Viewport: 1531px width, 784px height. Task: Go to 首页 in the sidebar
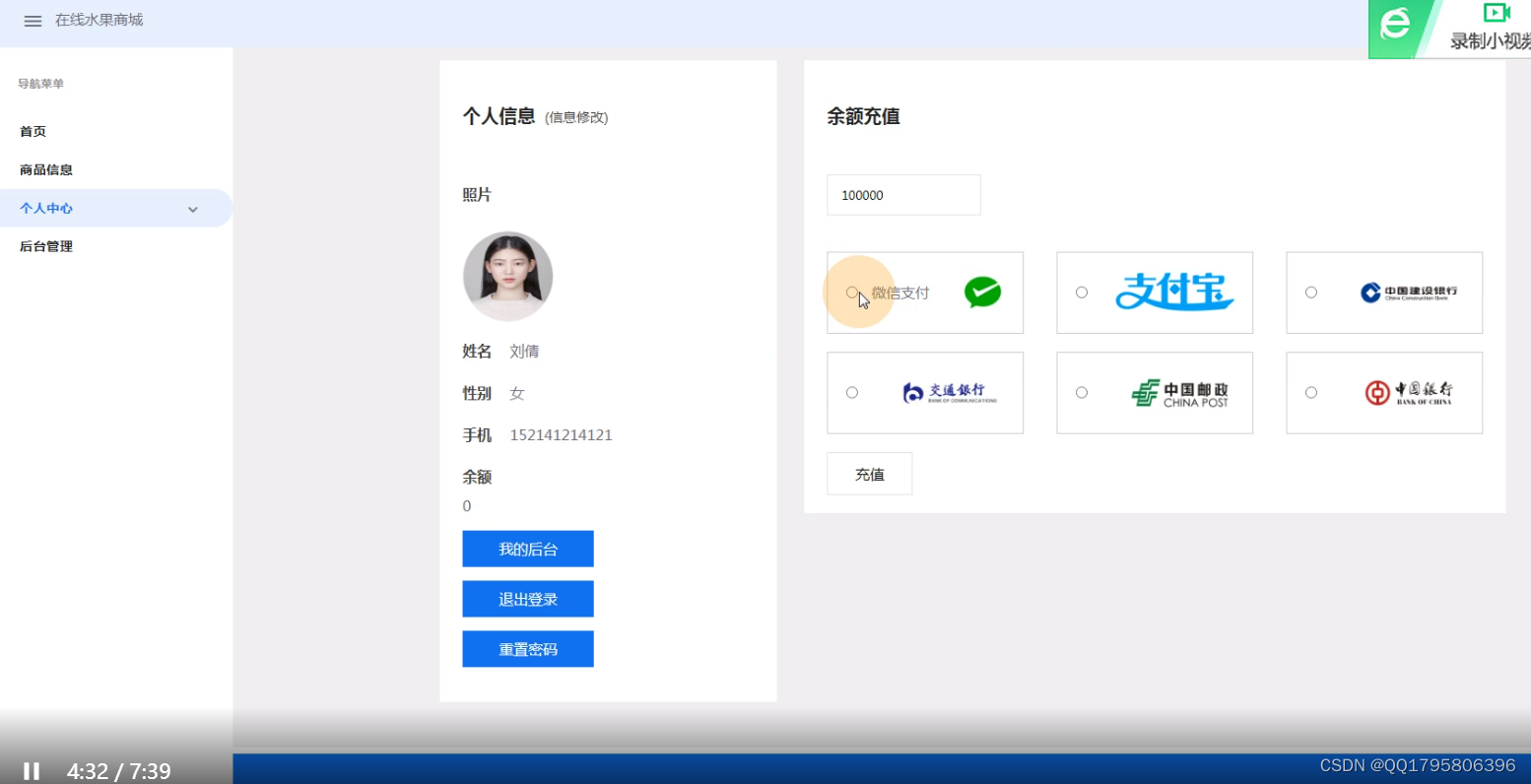[33, 131]
